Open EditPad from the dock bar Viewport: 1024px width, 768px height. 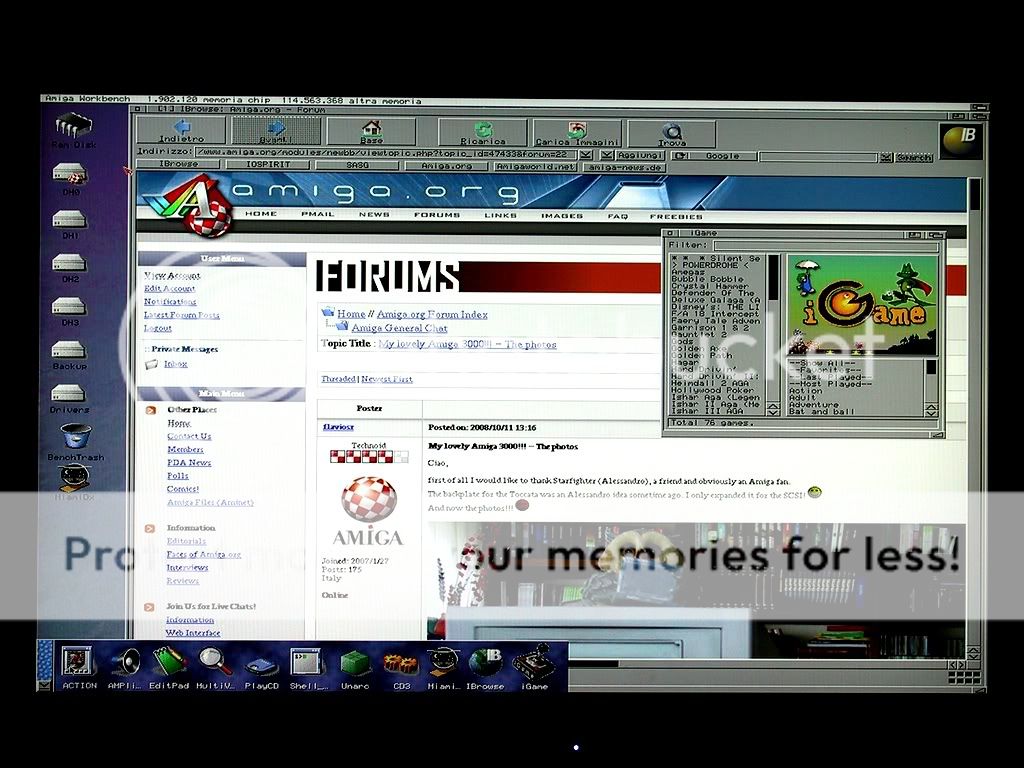(169, 667)
